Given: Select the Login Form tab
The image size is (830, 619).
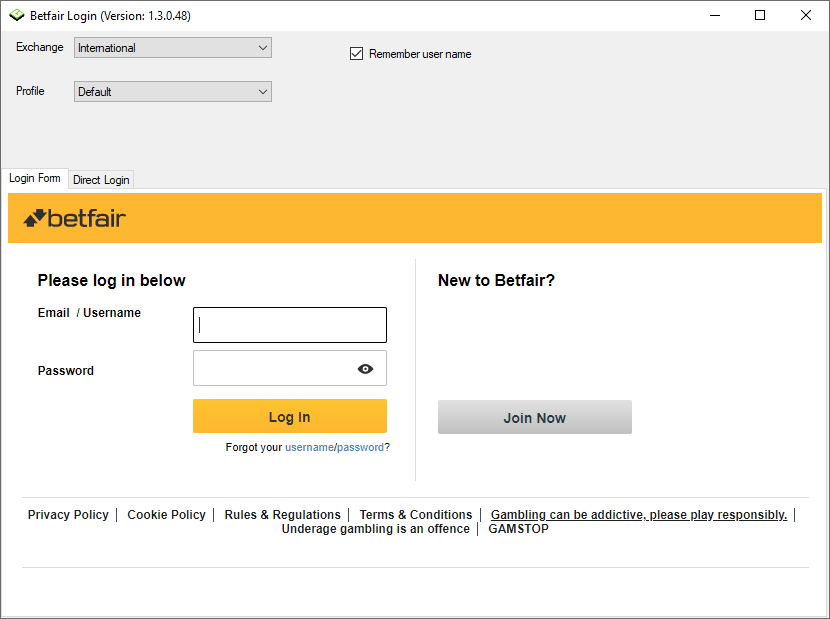Looking at the screenshot, I should [35, 178].
